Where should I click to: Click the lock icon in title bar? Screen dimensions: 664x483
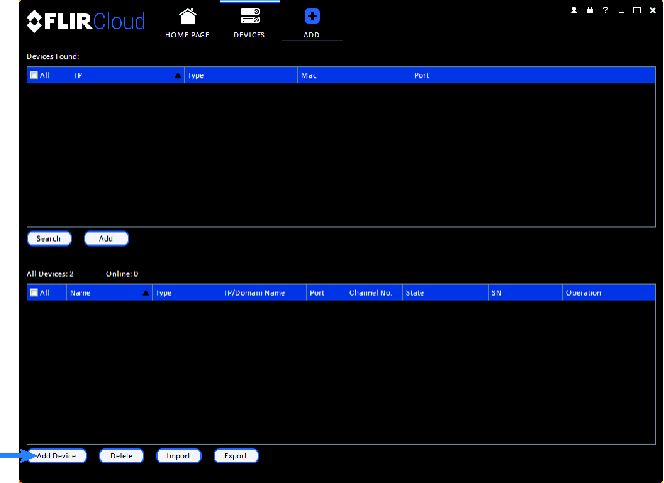[x=589, y=10]
